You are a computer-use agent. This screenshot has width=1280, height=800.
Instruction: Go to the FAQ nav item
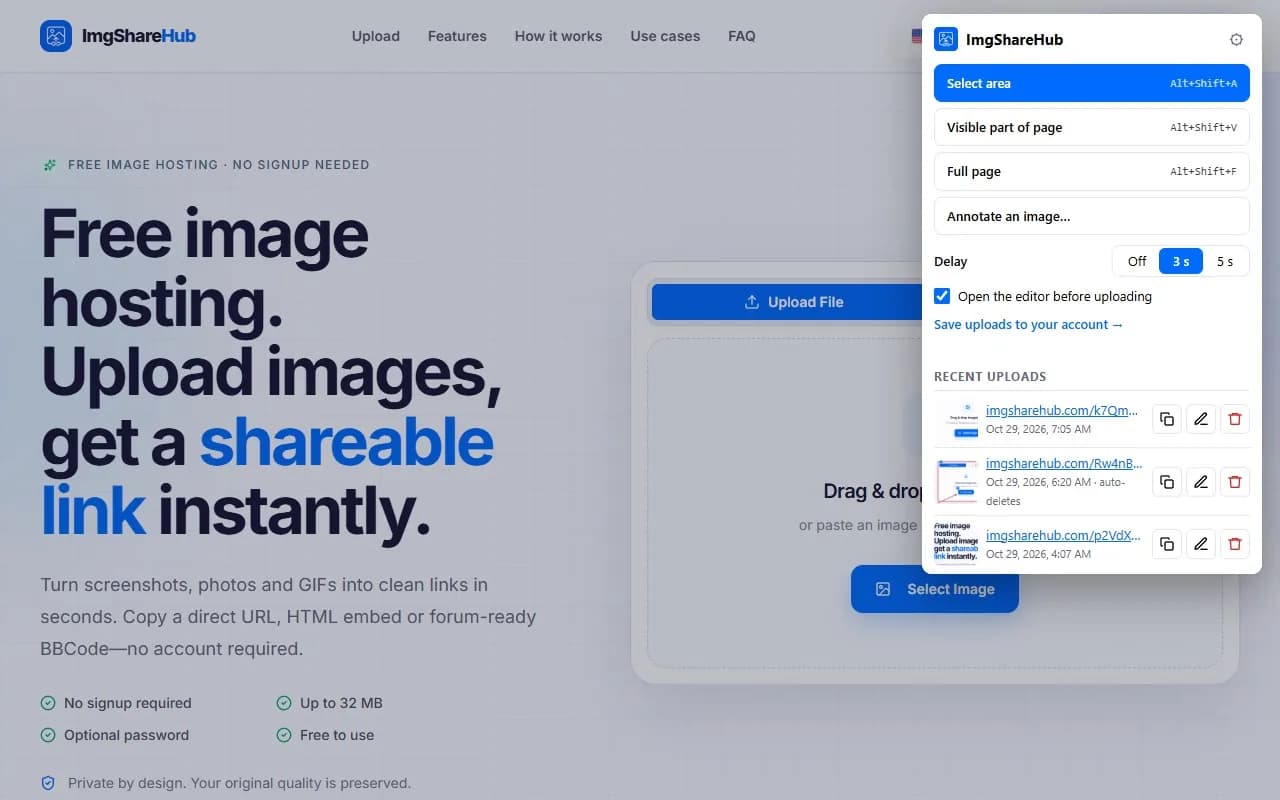[742, 36]
